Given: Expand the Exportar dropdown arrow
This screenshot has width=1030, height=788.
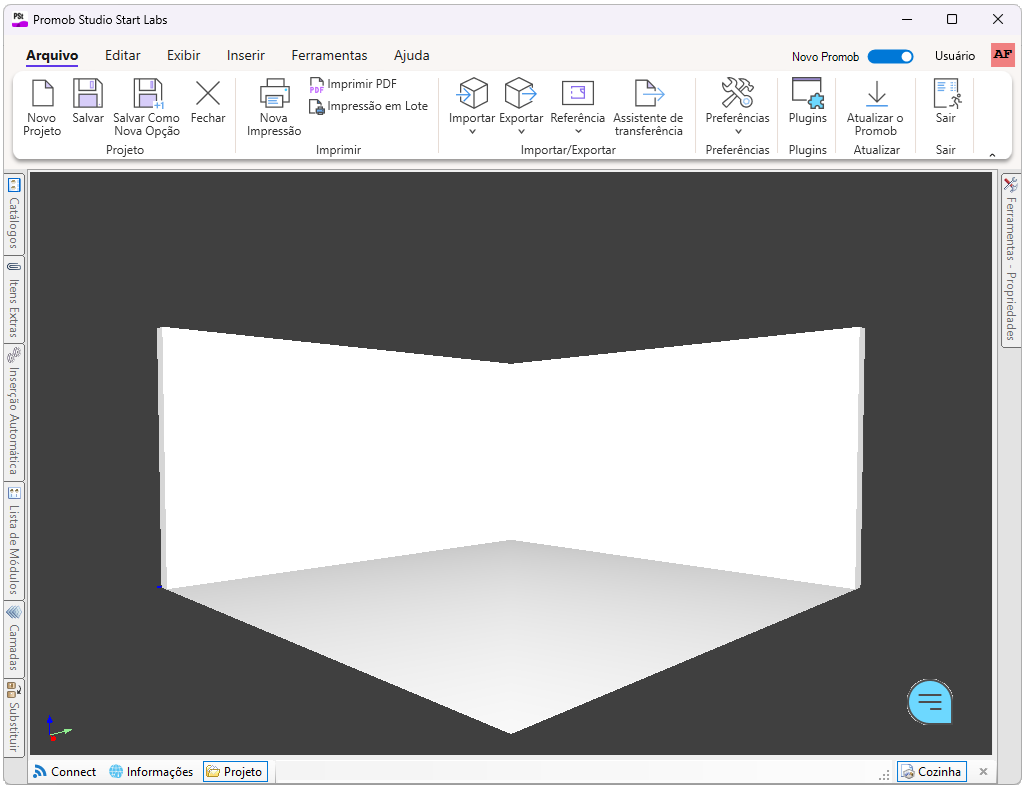Looking at the screenshot, I should 521,132.
